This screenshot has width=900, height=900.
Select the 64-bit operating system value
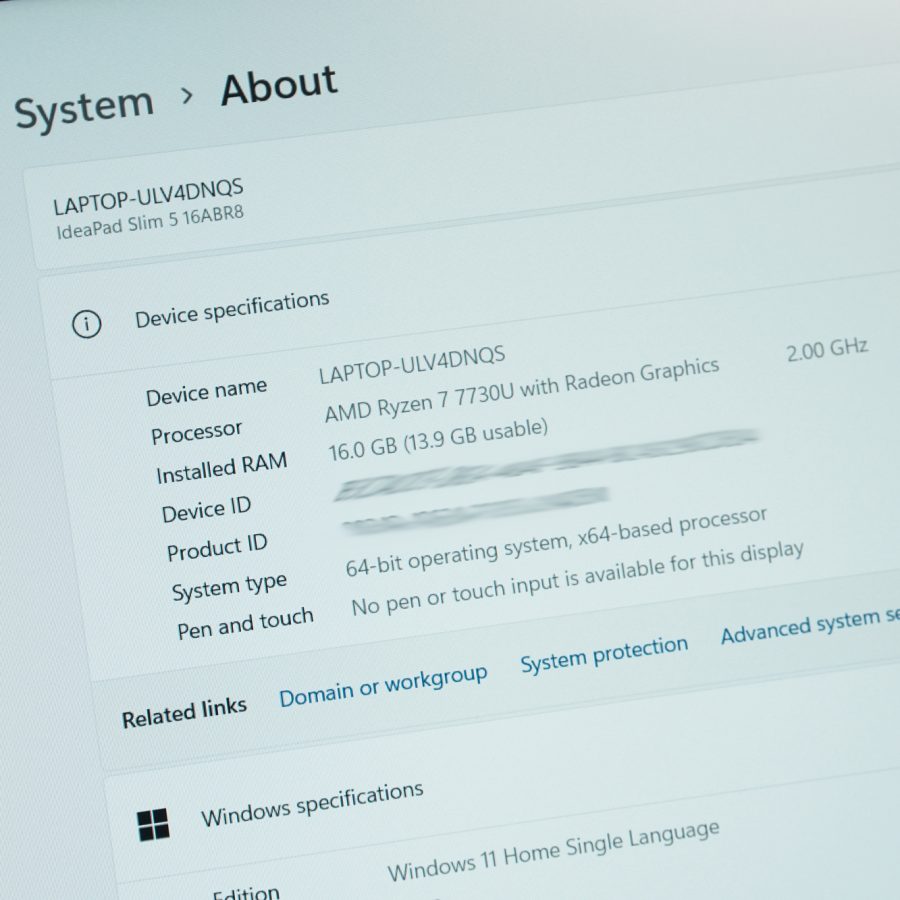pos(556,541)
